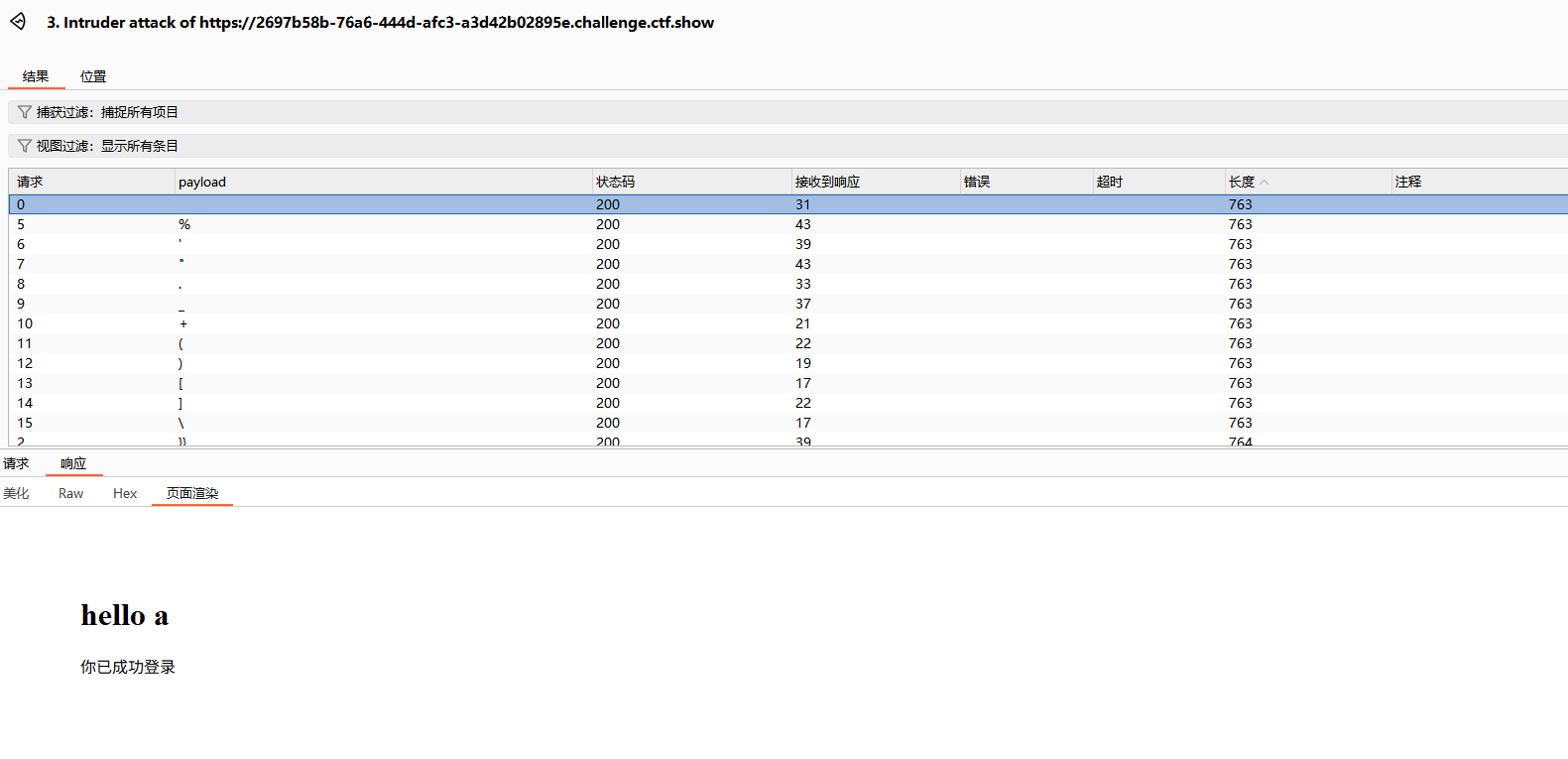Sort by 状态码 column header
The height and width of the screenshot is (759, 1568).
[x=615, y=182]
